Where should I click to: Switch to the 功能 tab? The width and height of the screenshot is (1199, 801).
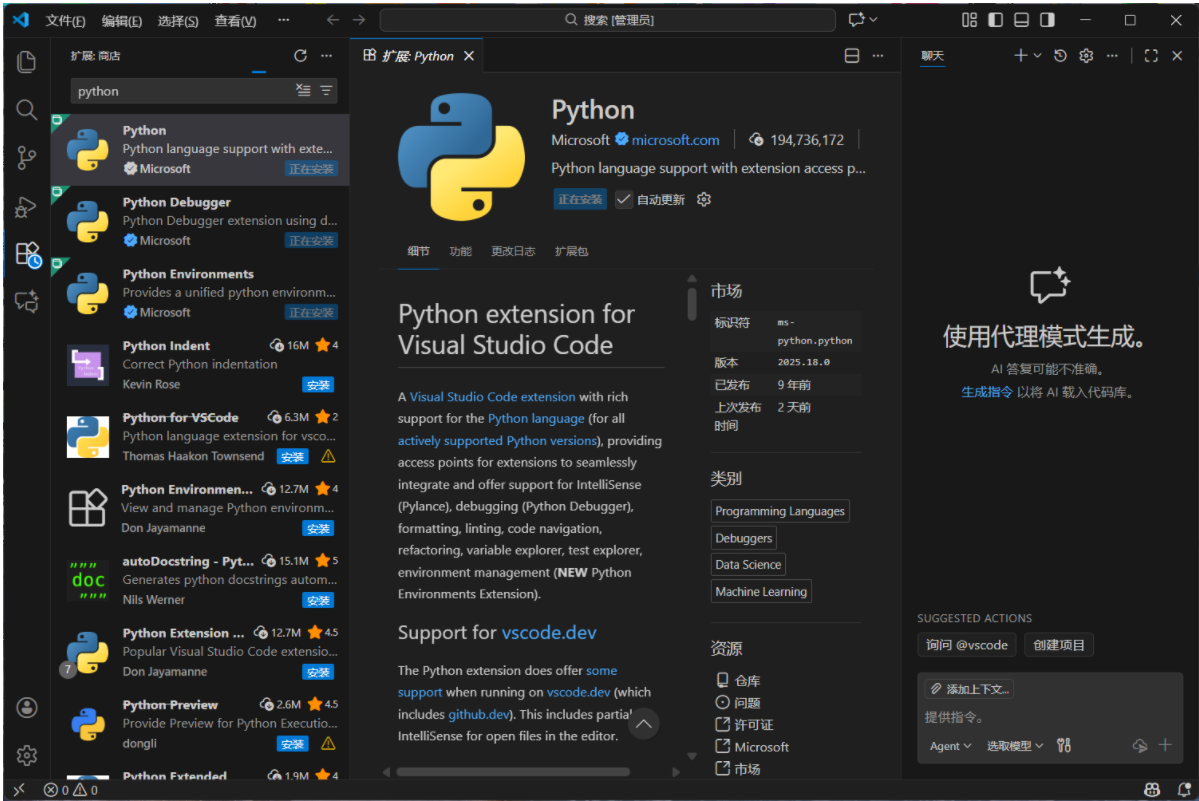click(x=460, y=251)
